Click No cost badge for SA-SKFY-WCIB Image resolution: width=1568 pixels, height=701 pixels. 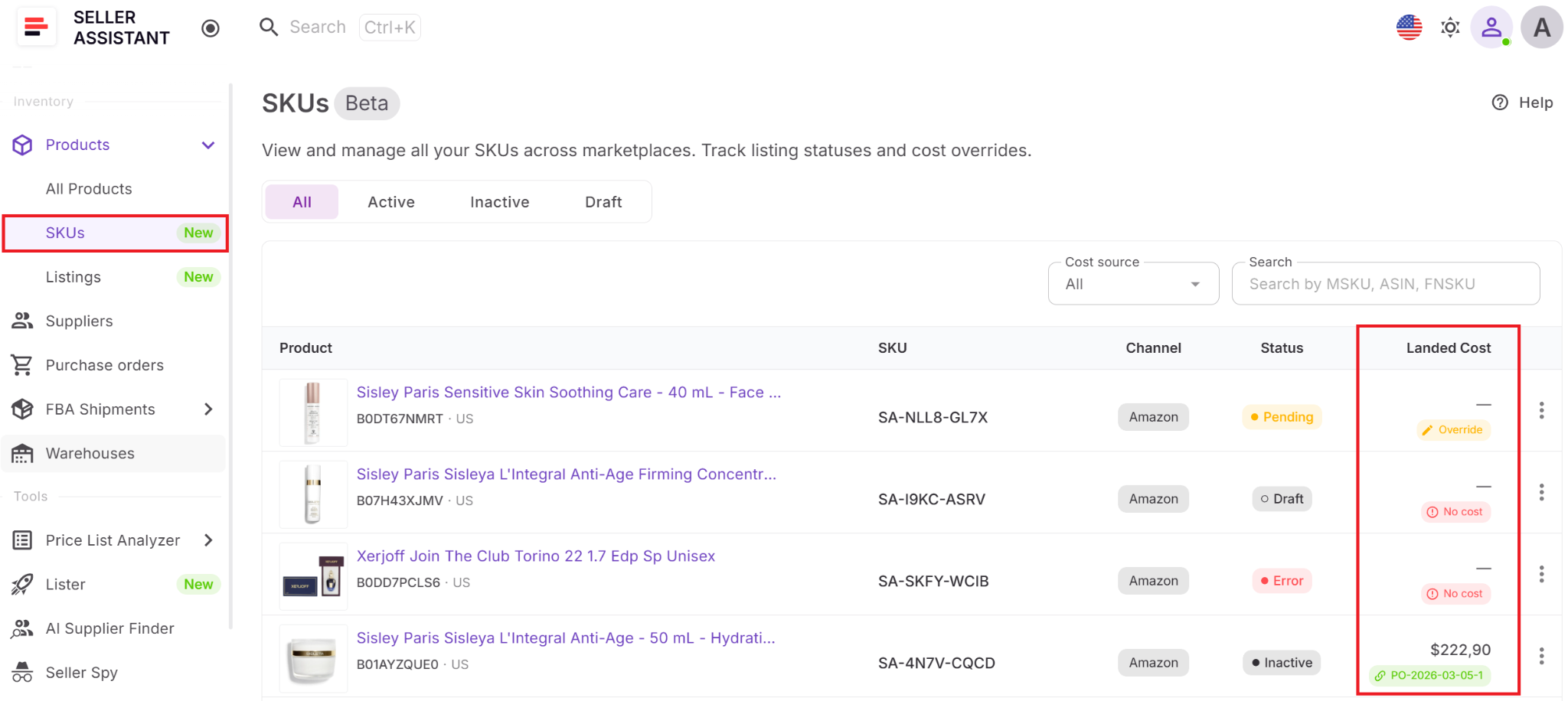coord(1455,594)
